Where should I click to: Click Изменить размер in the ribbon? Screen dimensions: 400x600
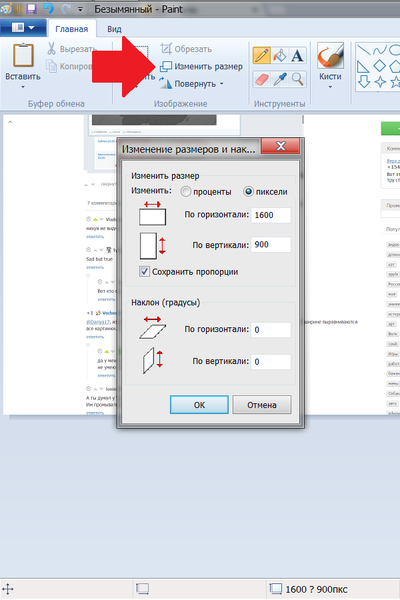tap(201, 67)
